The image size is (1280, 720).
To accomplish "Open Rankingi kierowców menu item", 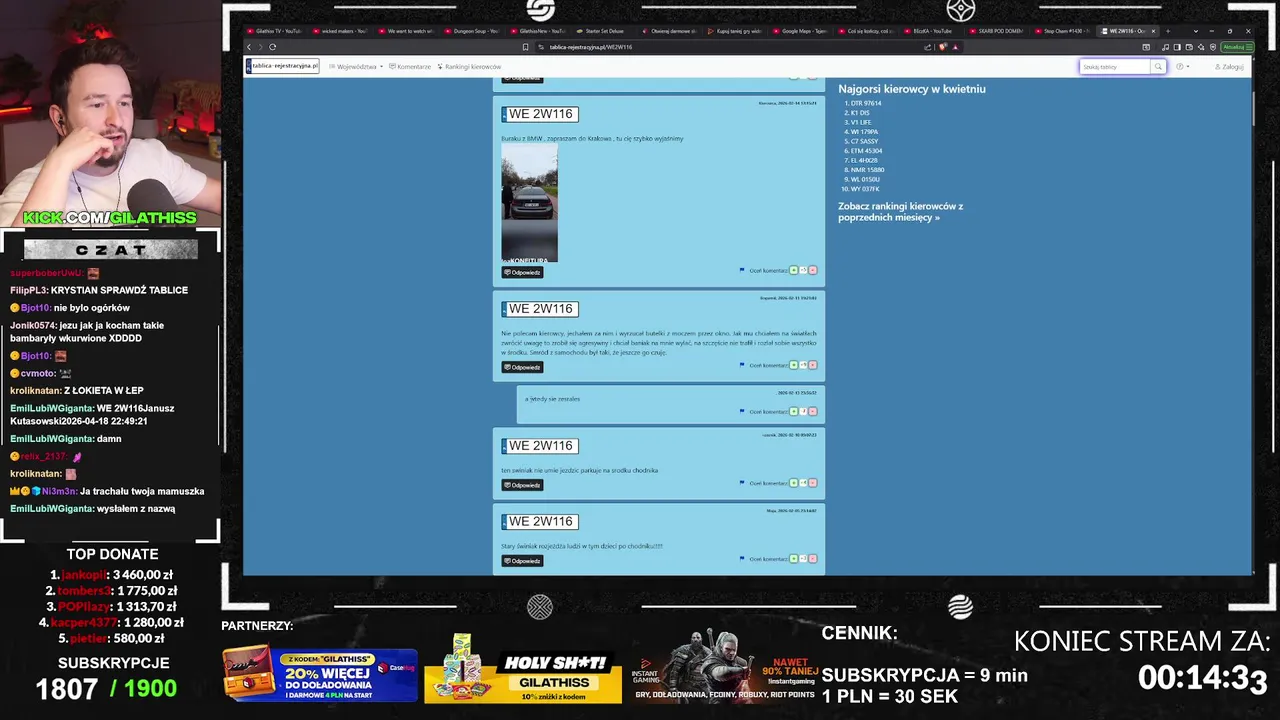I will click(469, 67).
